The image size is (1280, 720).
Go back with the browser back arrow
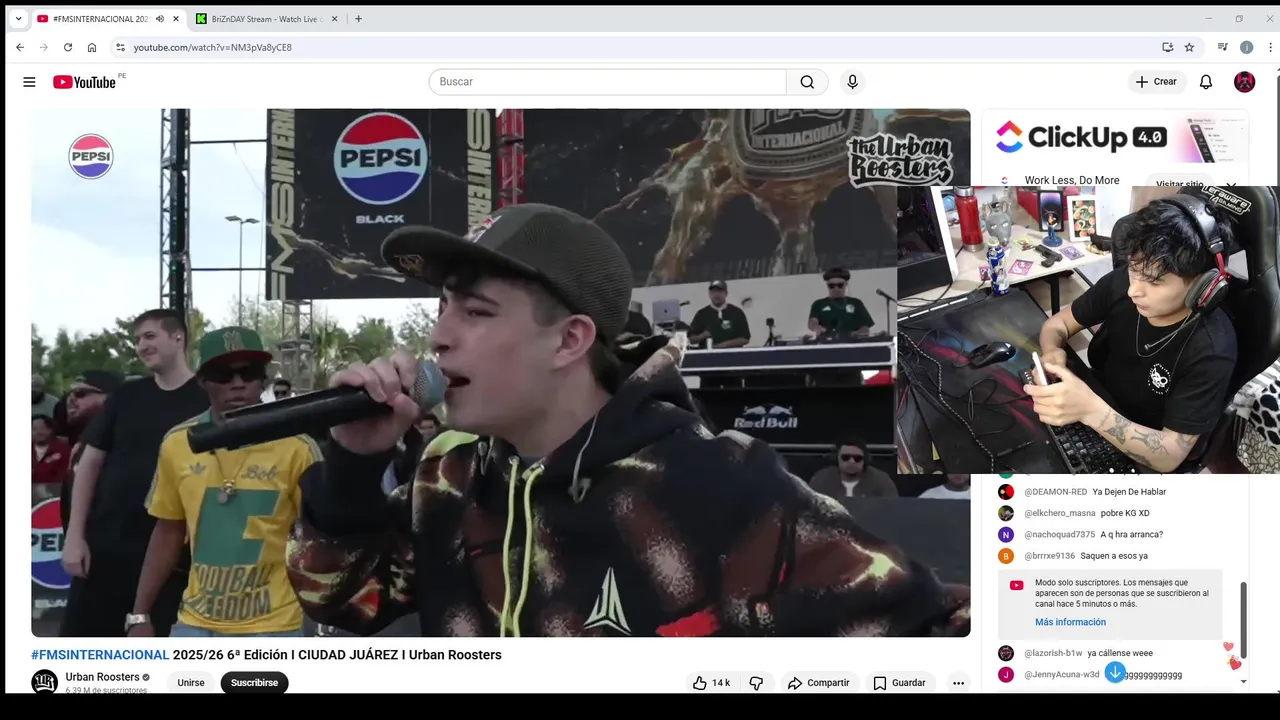pyautogui.click(x=20, y=47)
